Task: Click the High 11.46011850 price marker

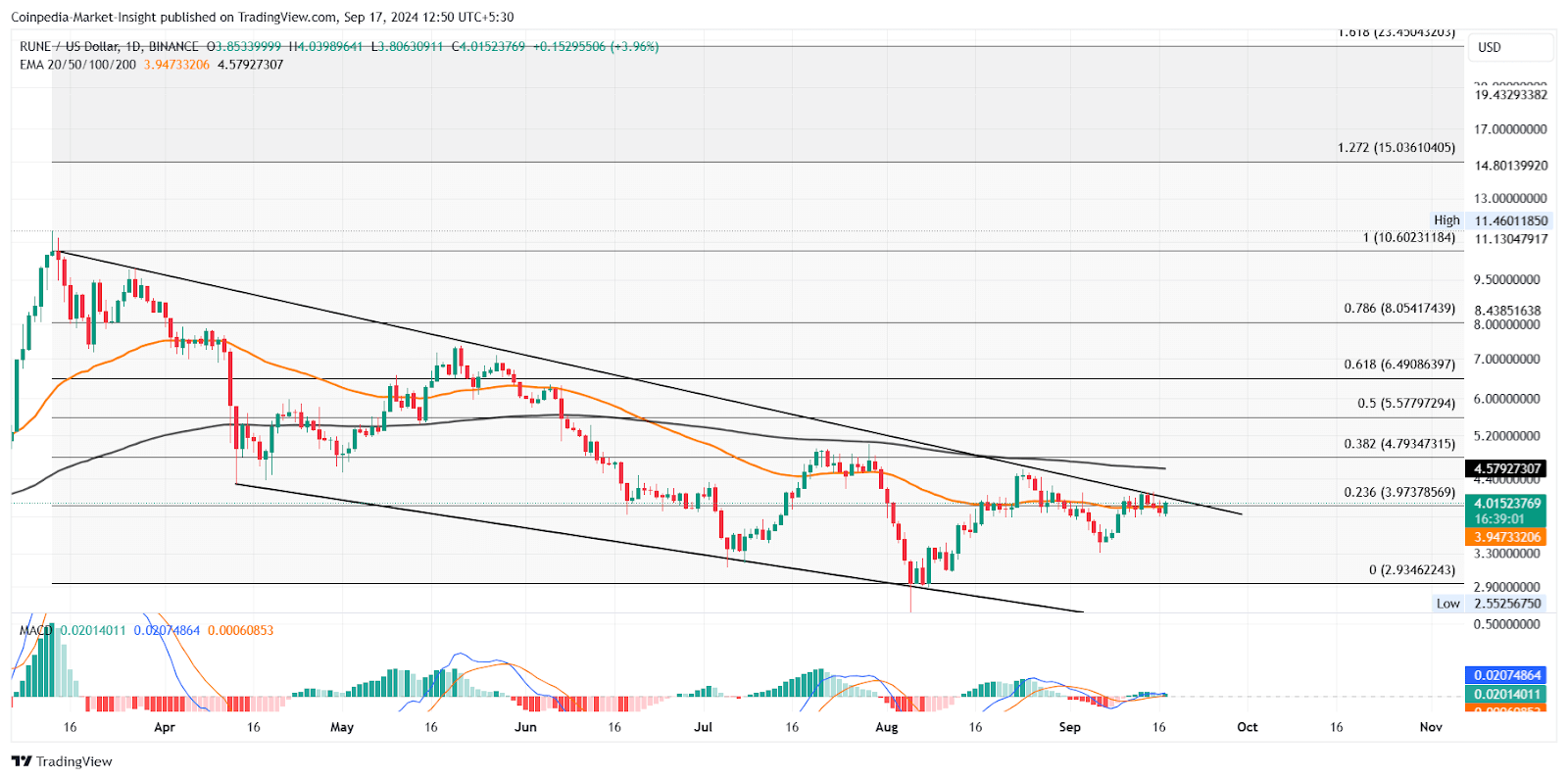Action: [1491, 221]
